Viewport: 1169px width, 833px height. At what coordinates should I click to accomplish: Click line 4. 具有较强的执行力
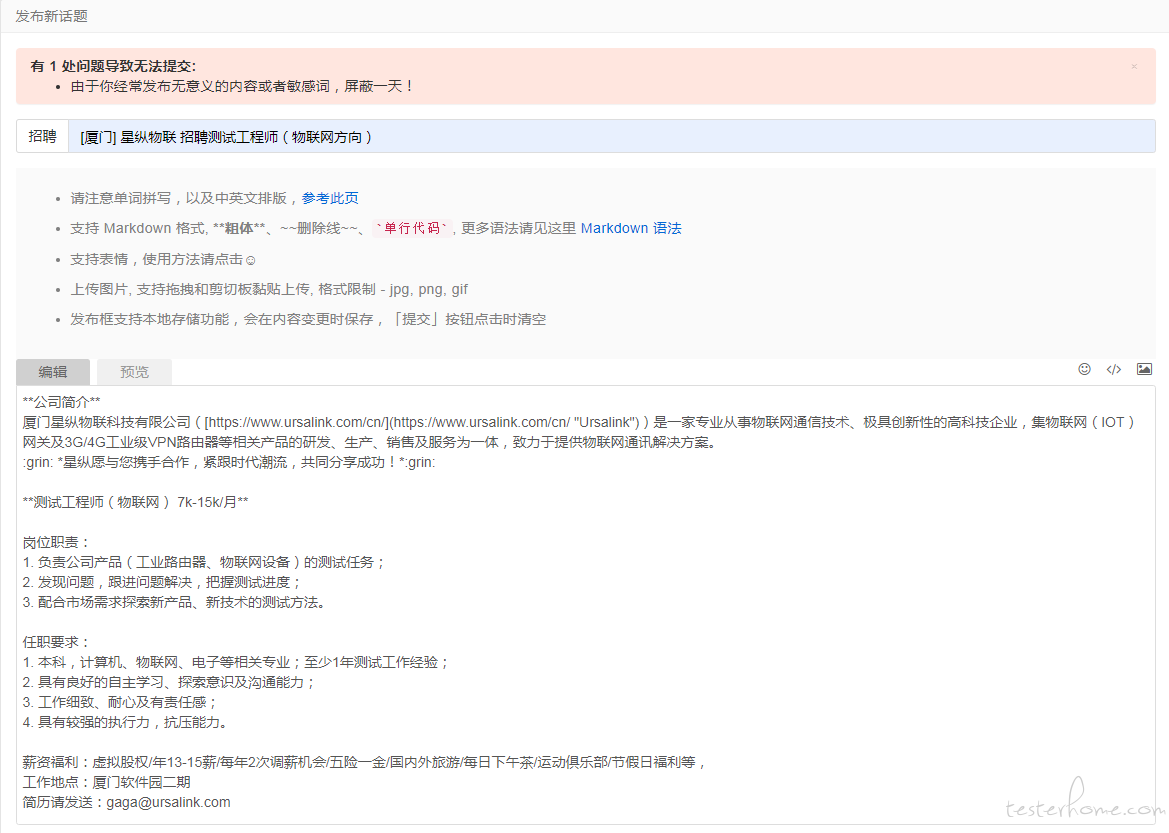125,722
